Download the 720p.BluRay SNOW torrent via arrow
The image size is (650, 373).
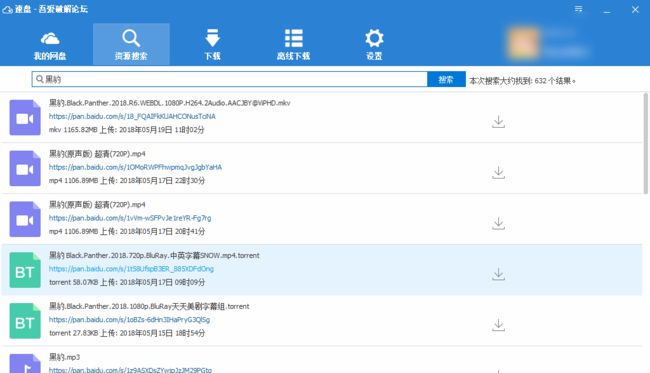coord(498,274)
